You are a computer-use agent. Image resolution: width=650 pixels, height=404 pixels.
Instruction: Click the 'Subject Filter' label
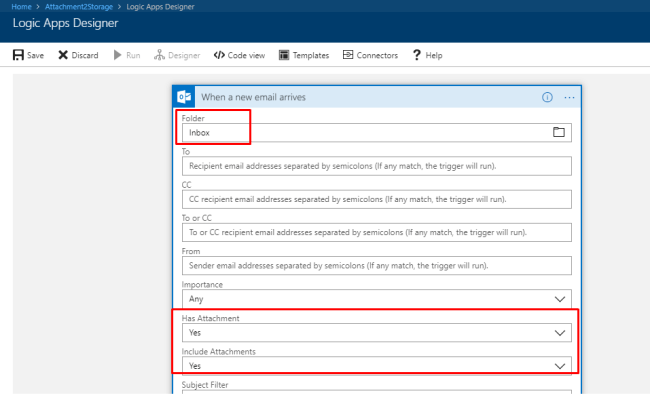[x=205, y=385]
